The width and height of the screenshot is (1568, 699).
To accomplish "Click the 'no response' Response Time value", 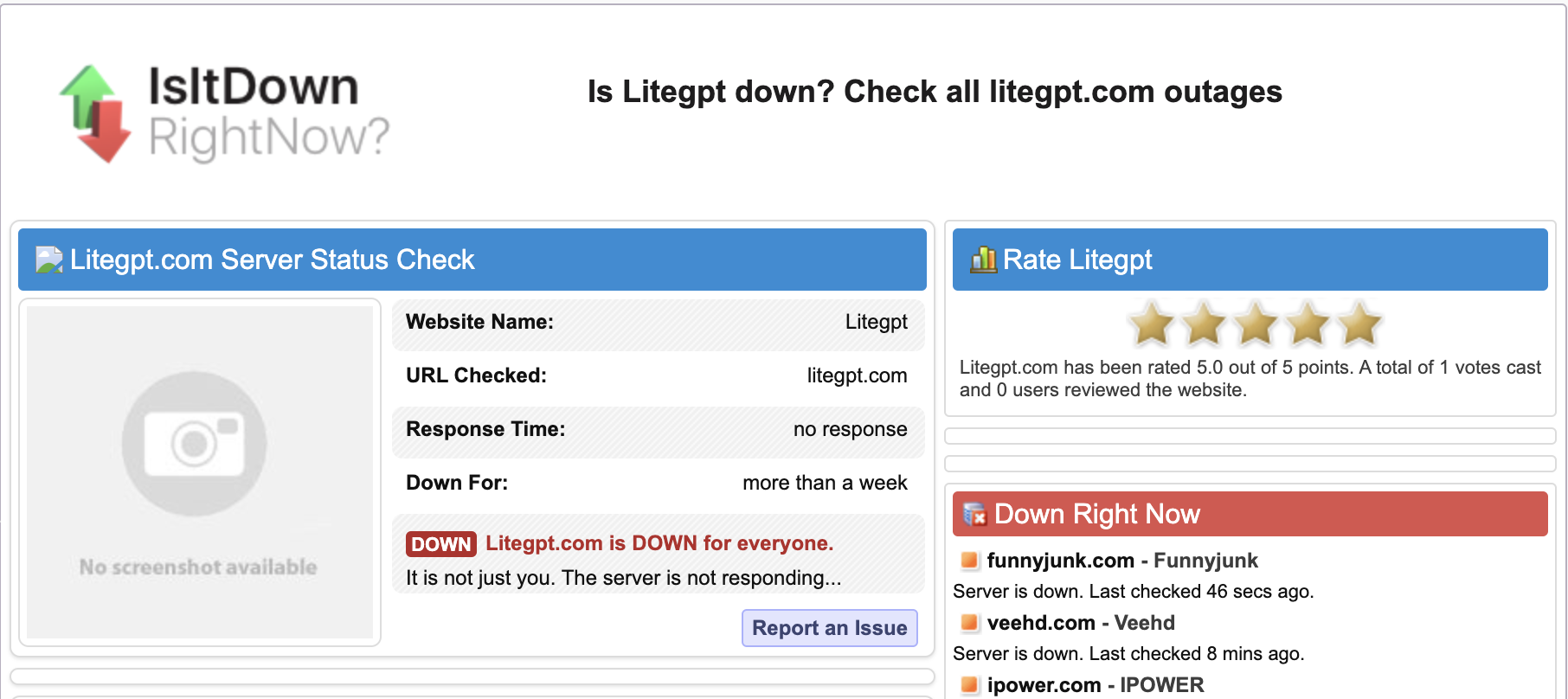I will tap(850, 429).
